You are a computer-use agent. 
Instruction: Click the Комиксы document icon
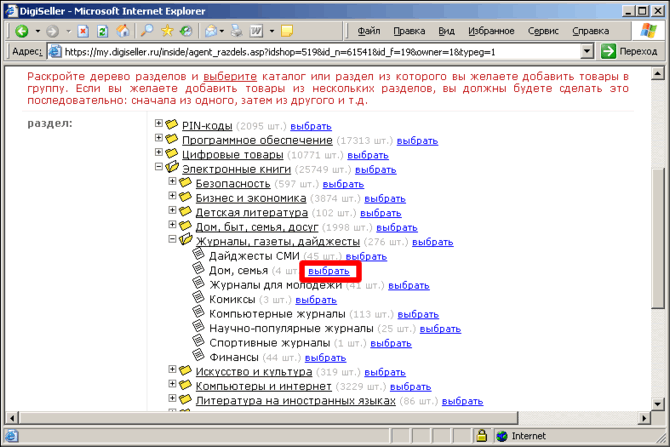click(x=198, y=297)
